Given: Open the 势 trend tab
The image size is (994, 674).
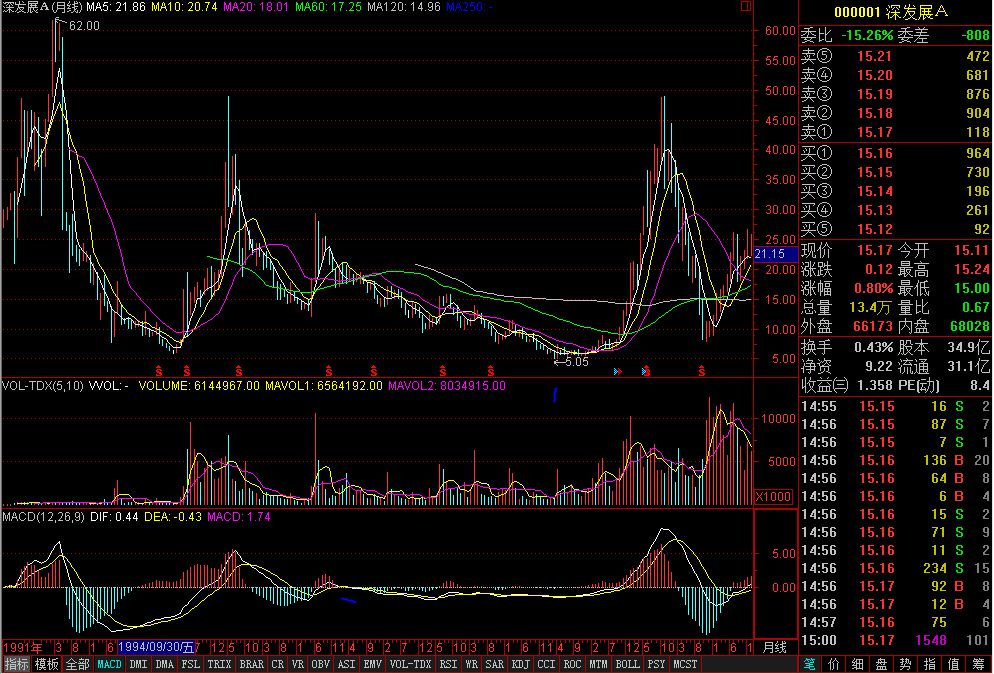Looking at the screenshot, I should pyautogui.click(x=905, y=664).
